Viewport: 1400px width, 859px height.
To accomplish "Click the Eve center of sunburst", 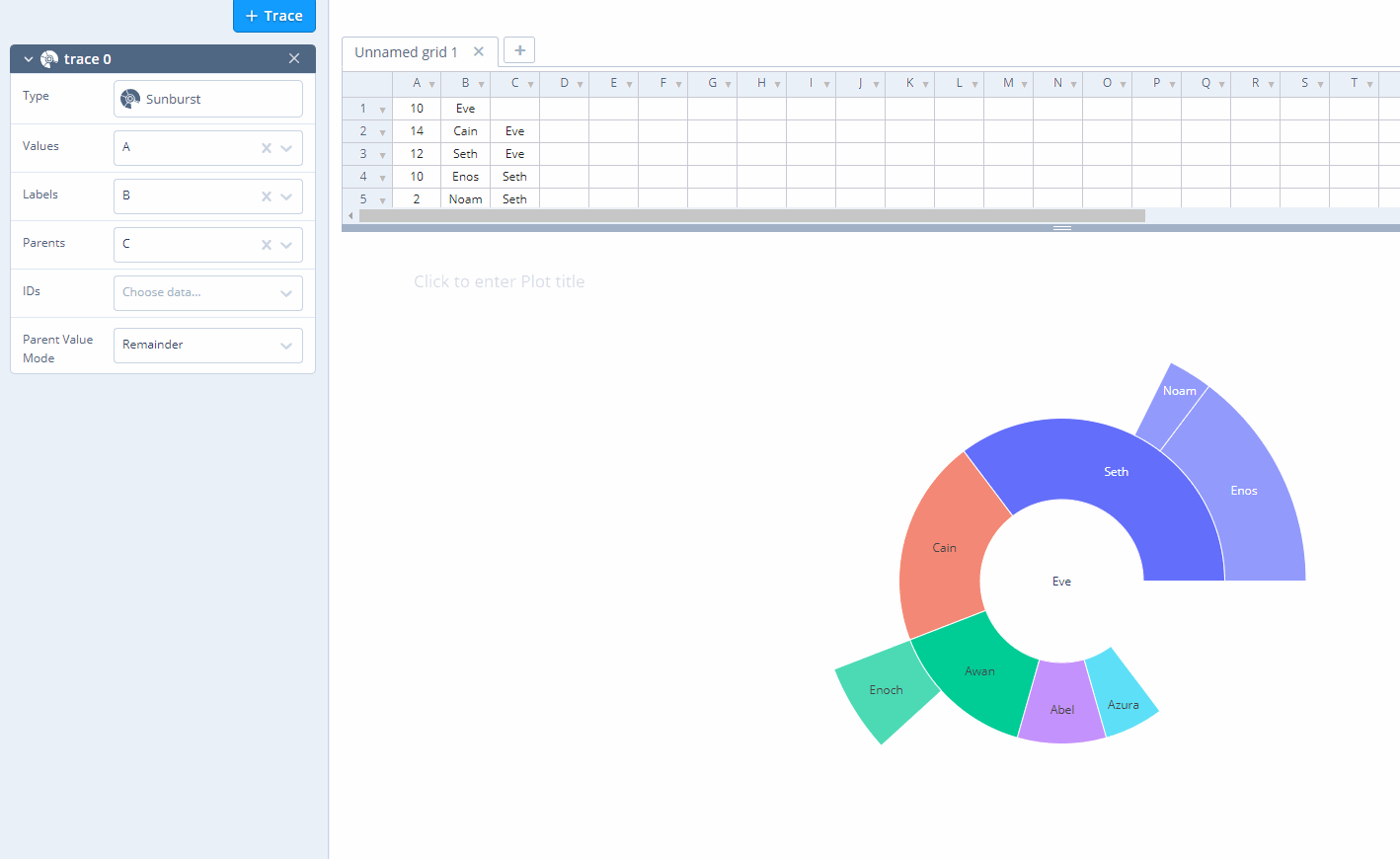I will pyautogui.click(x=1061, y=582).
